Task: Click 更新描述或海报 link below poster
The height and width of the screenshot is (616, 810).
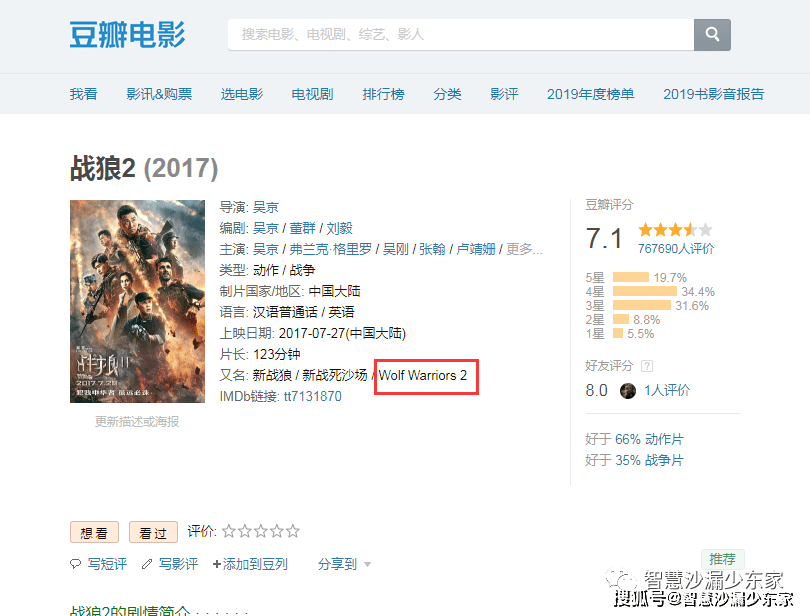Action: 137,422
